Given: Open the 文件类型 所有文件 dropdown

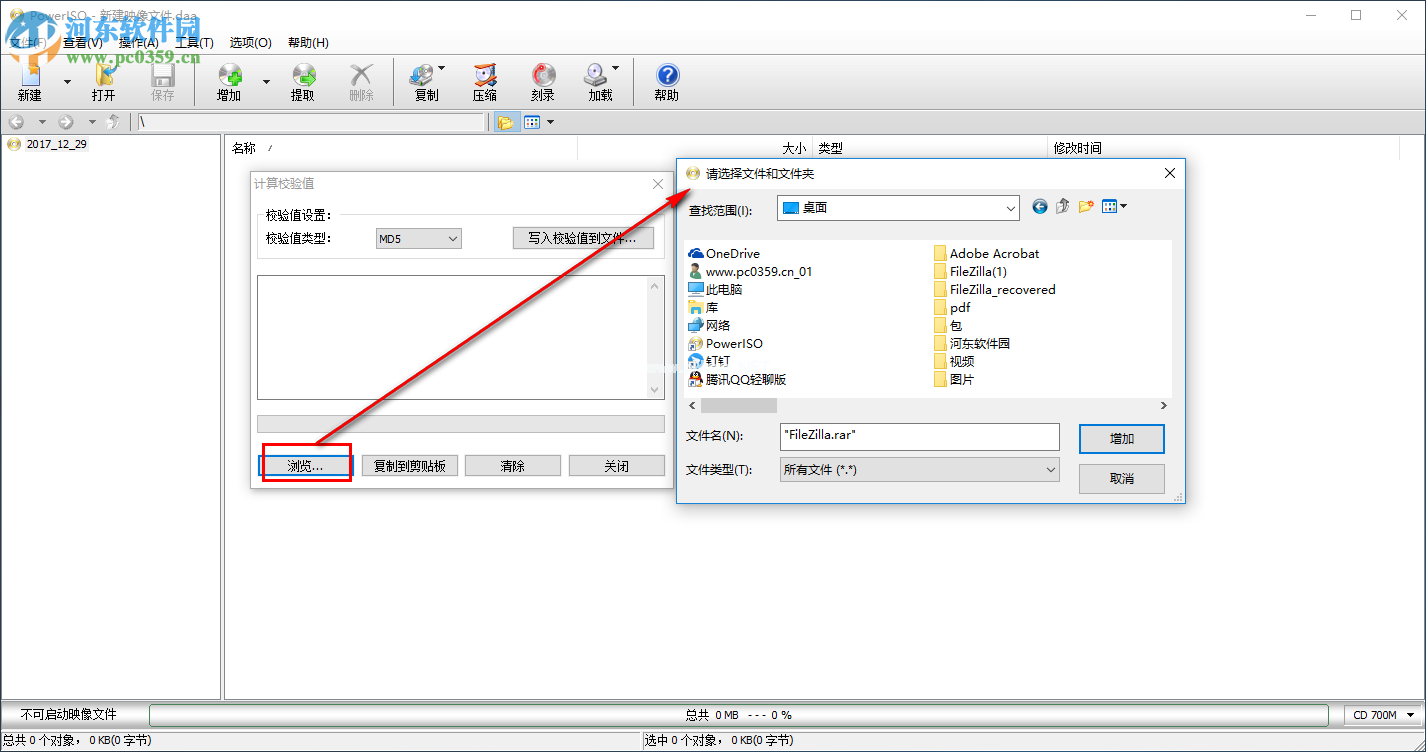Looking at the screenshot, I should coord(919,469).
